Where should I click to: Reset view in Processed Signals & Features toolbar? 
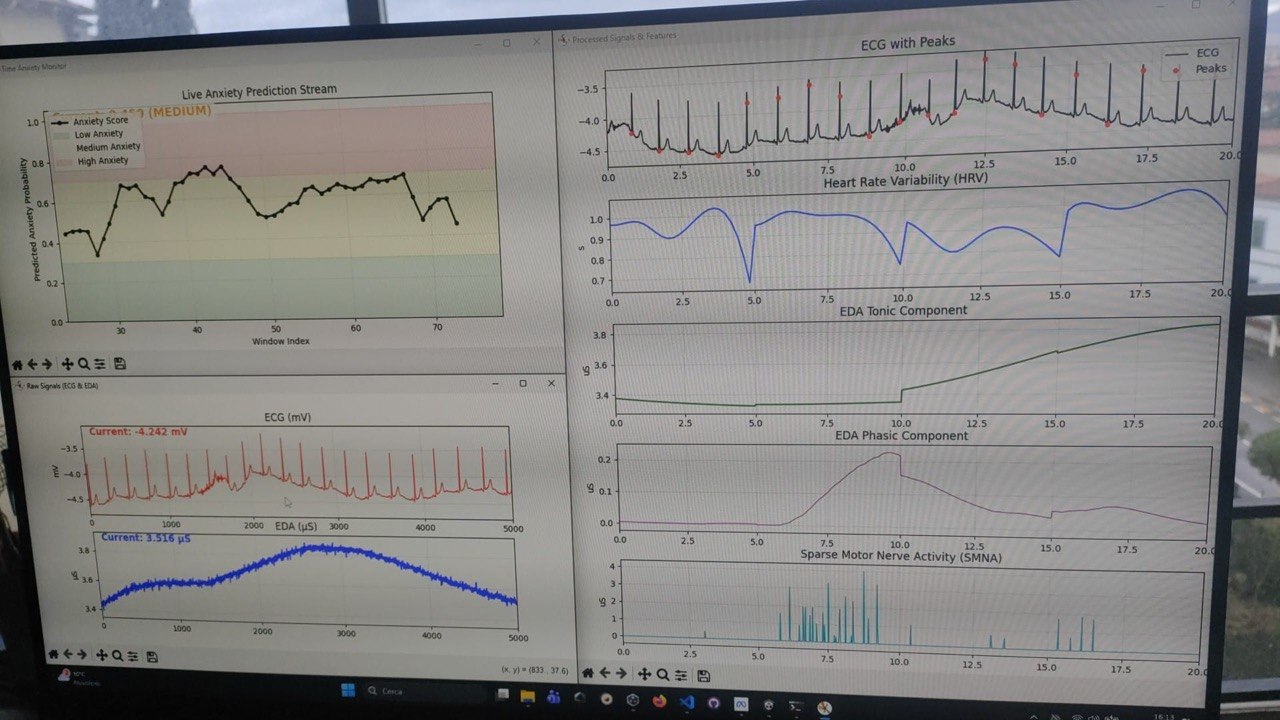(588, 673)
